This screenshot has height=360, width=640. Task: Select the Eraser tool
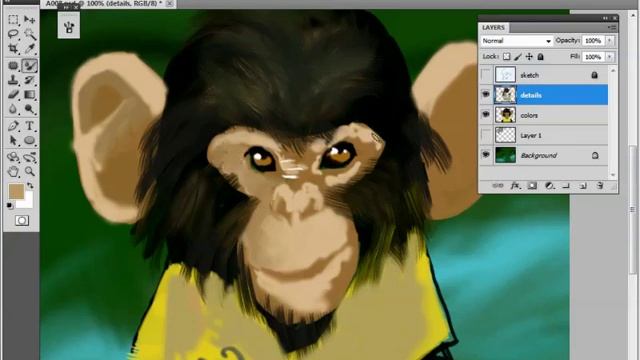coord(13,95)
